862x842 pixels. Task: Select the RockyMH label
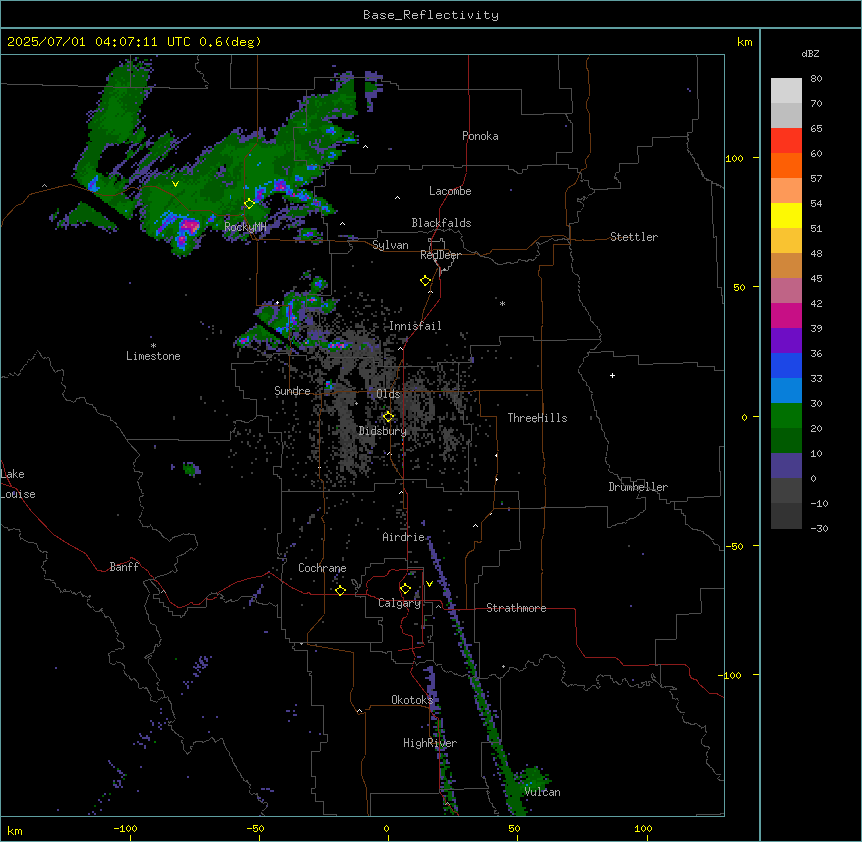[245, 227]
